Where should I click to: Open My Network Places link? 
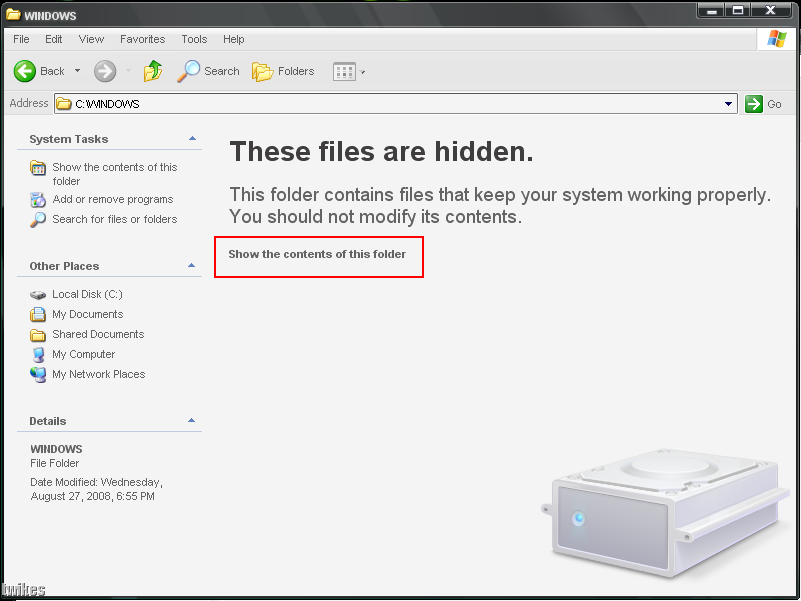[99, 374]
